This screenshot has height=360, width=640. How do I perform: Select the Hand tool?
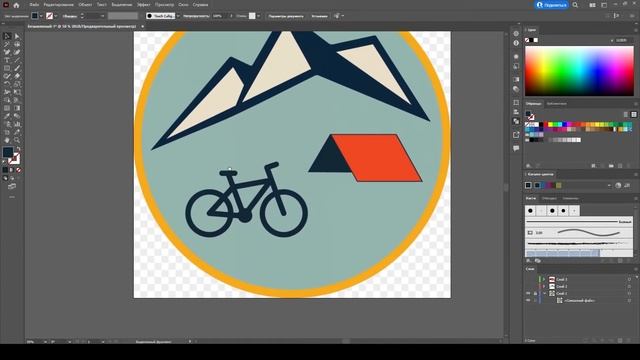click(7, 140)
